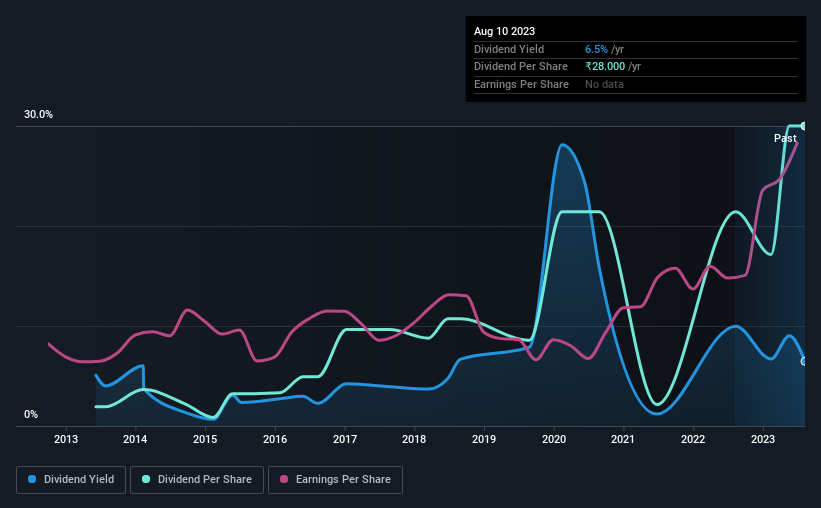821x508 pixels.
Task: Toggle the Dividend Yield legend button
Action: 71,480
